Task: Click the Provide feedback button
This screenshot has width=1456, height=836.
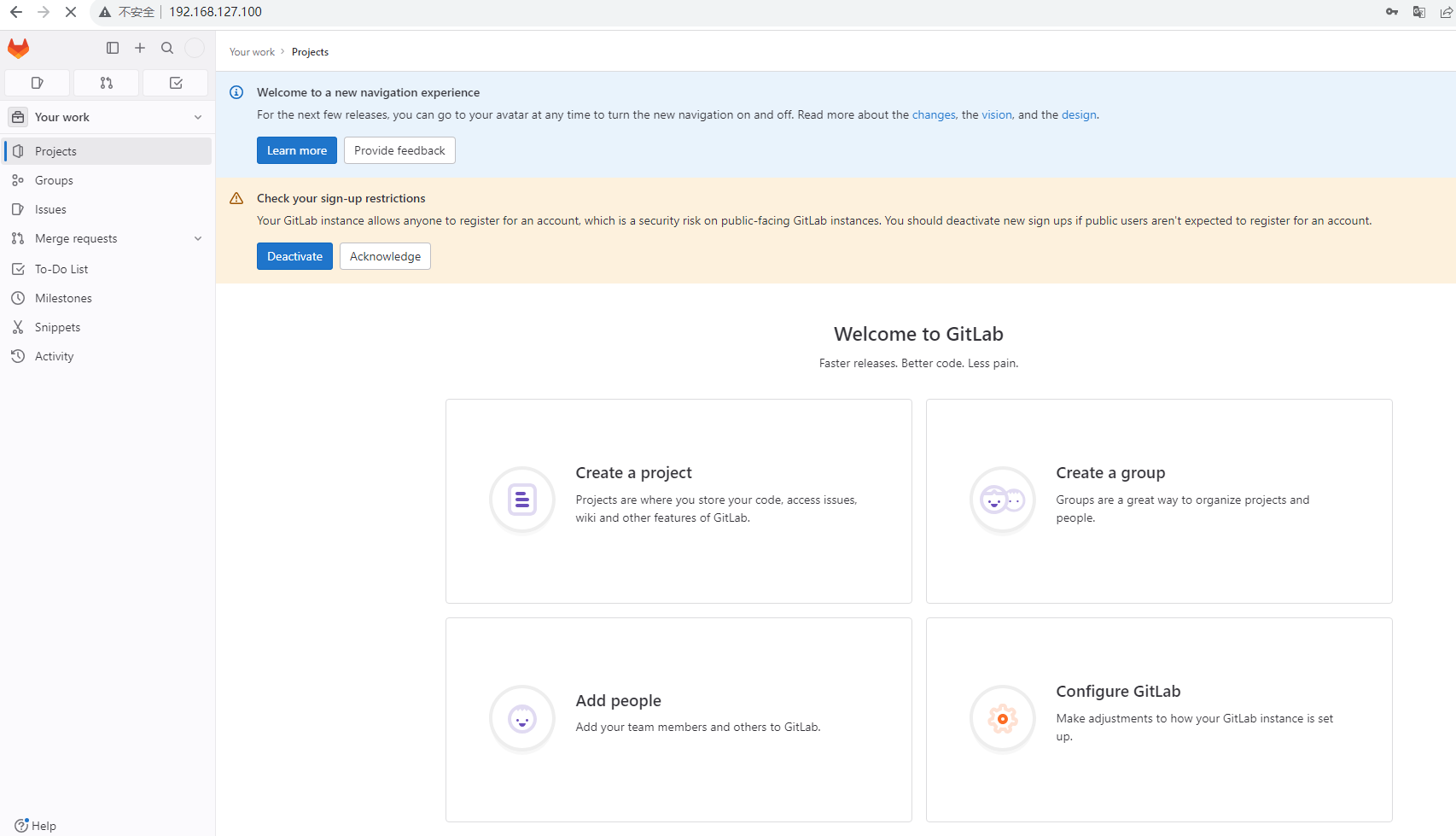Action: click(399, 150)
